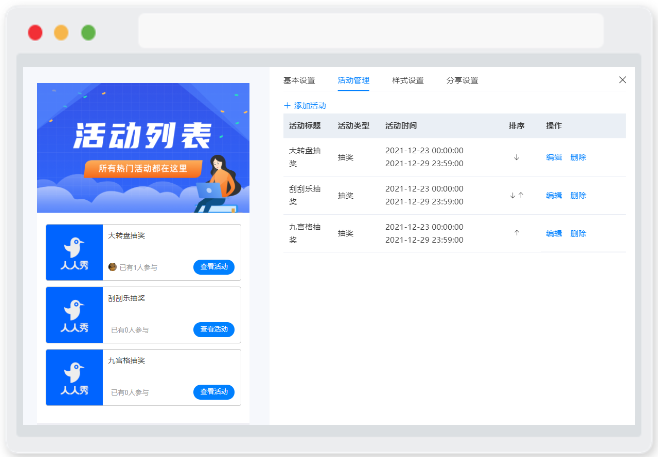The width and height of the screenshot is (658, 457).
Task: Edit the 刮刮乐抽奖 activity
Action: pyautogui.click(x=554, y=195)
